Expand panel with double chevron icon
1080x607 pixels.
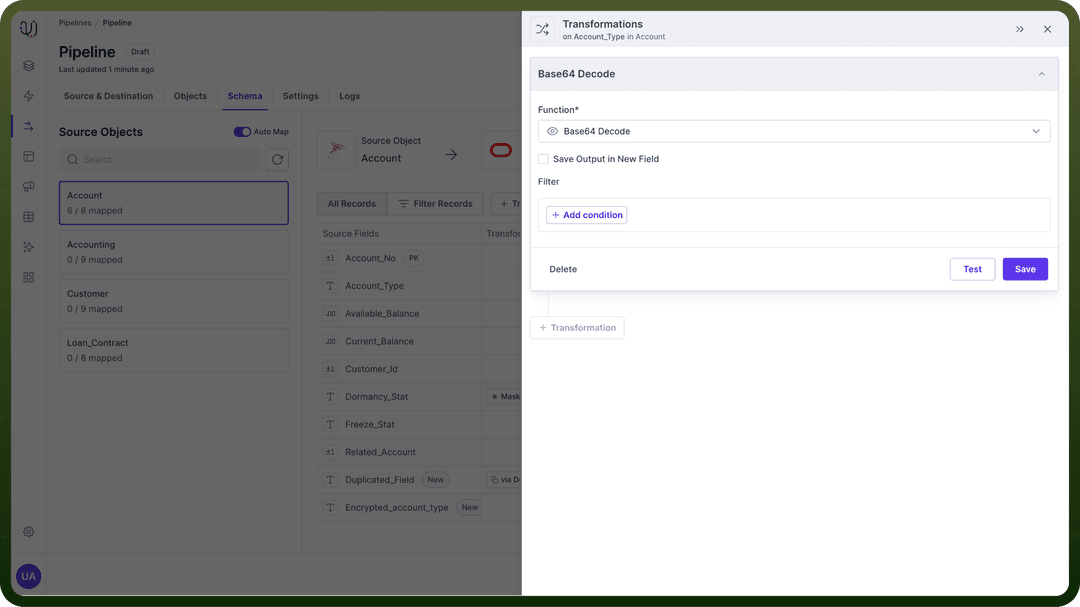(x=1019, y=29)
